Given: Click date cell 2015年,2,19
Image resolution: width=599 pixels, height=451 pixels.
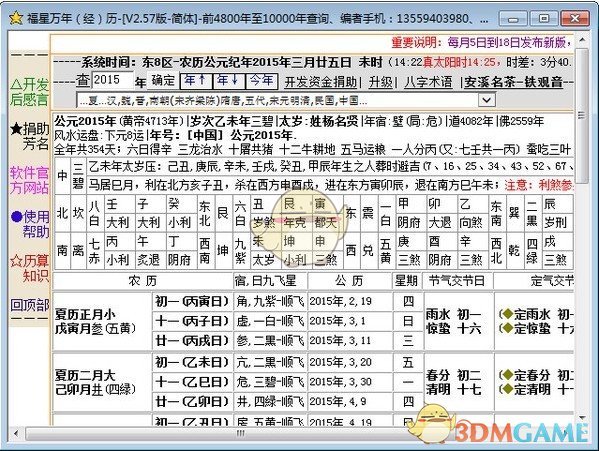Looking at the screenshot, I should point(350,302).
